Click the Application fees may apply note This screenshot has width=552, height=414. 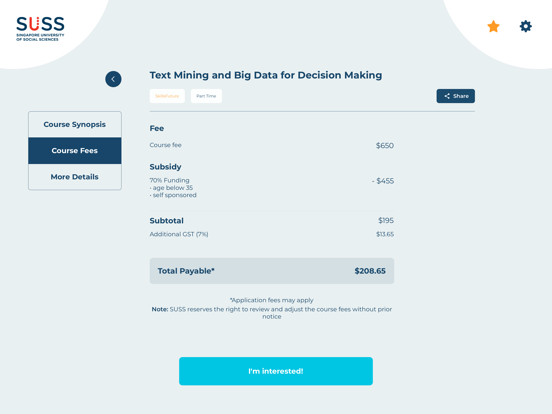[x=272, y=300]
